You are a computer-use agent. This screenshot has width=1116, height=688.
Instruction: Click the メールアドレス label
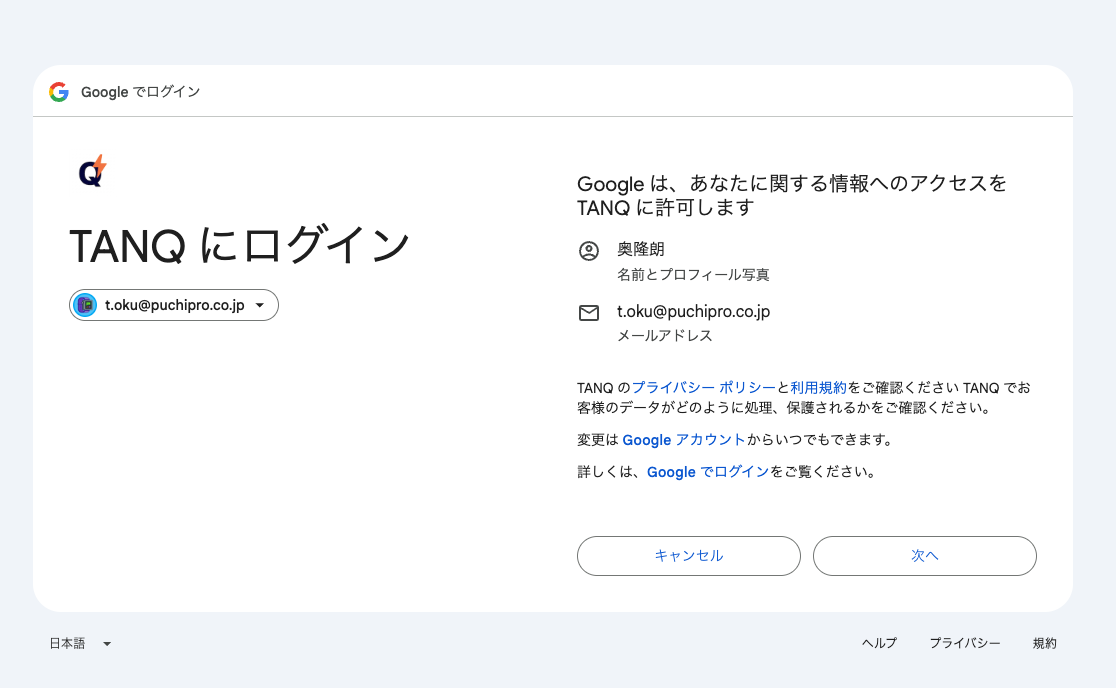[664, 336]
